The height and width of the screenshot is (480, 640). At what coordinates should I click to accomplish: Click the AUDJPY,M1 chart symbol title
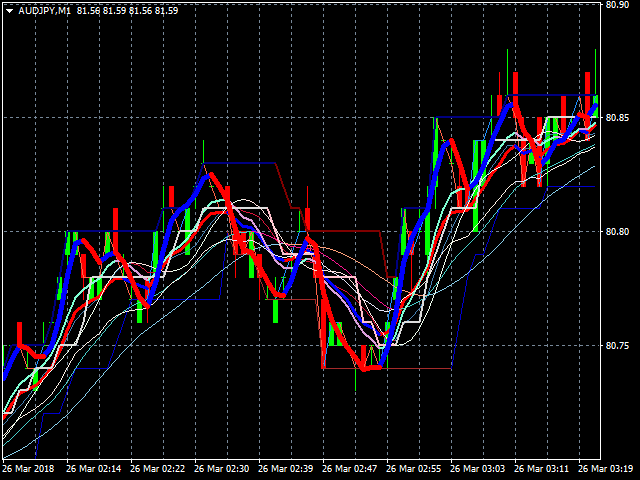click(46, 10)
